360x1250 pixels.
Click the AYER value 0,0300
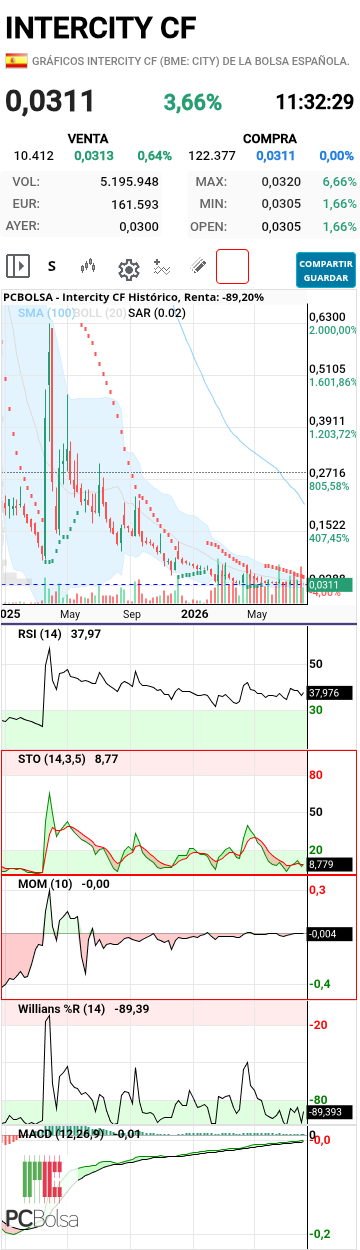tap(138, 226)
